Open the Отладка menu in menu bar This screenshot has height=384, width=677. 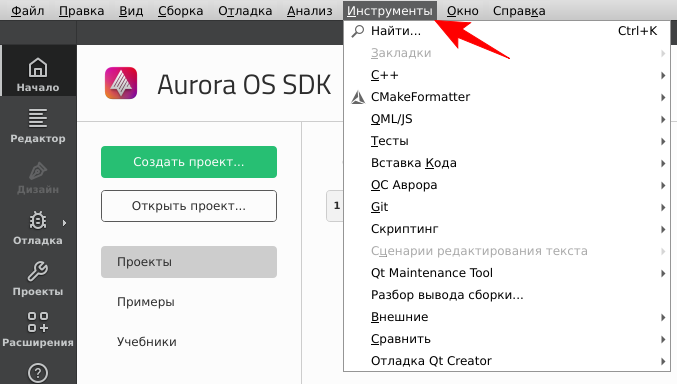click(x=245, y=10)
